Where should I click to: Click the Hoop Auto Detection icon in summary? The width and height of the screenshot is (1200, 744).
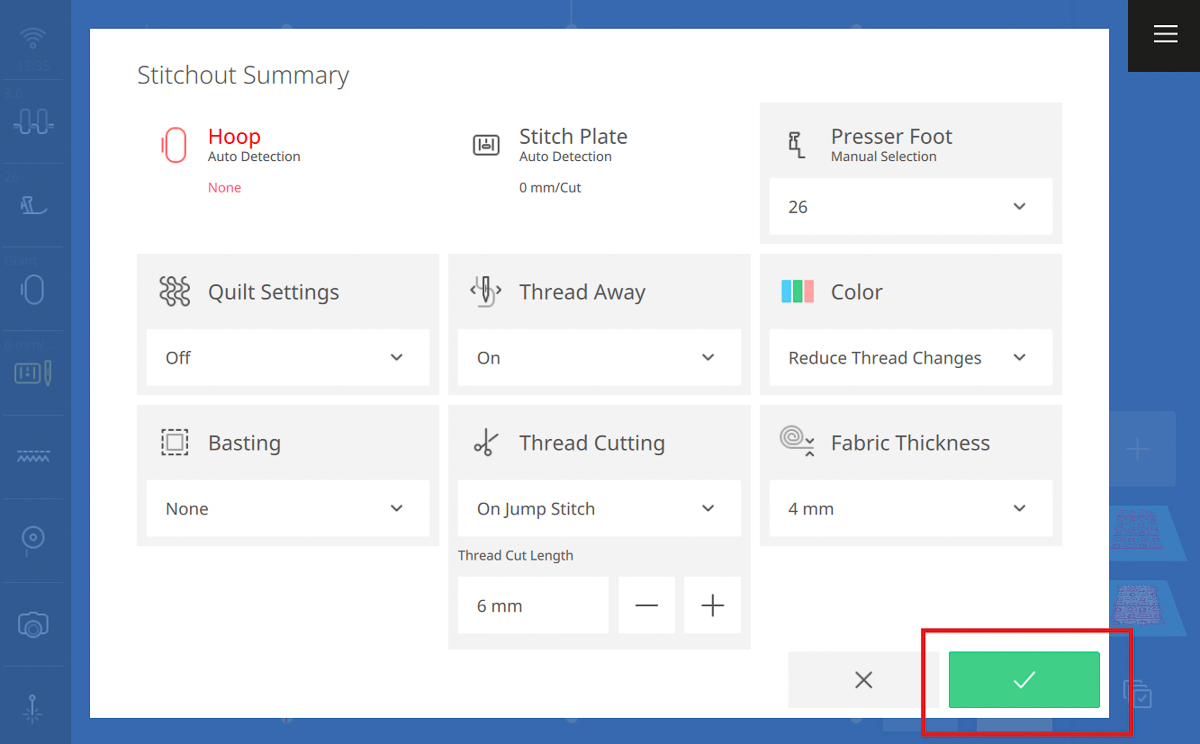coord(175,145)
